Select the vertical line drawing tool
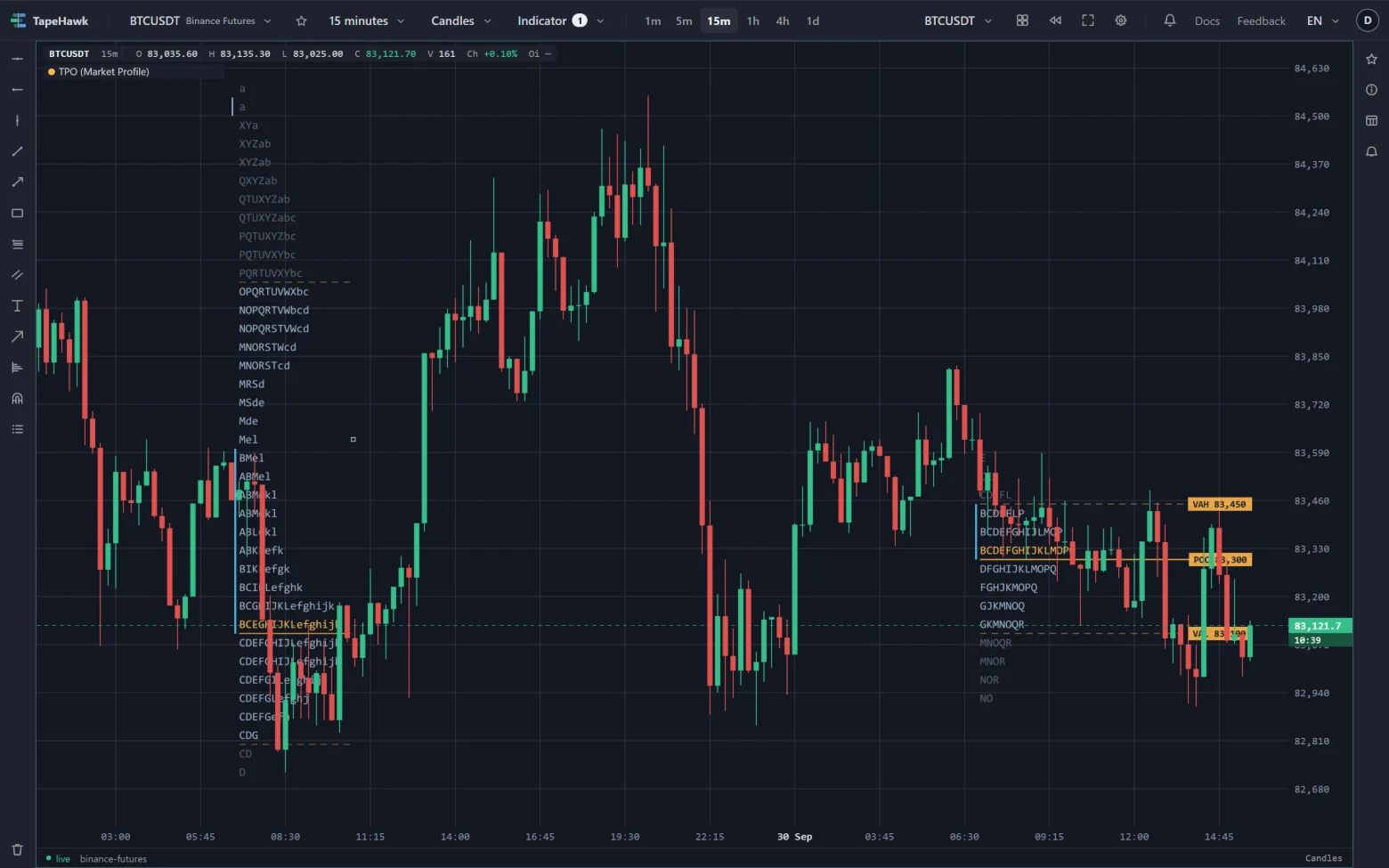 tap(17, 120)
